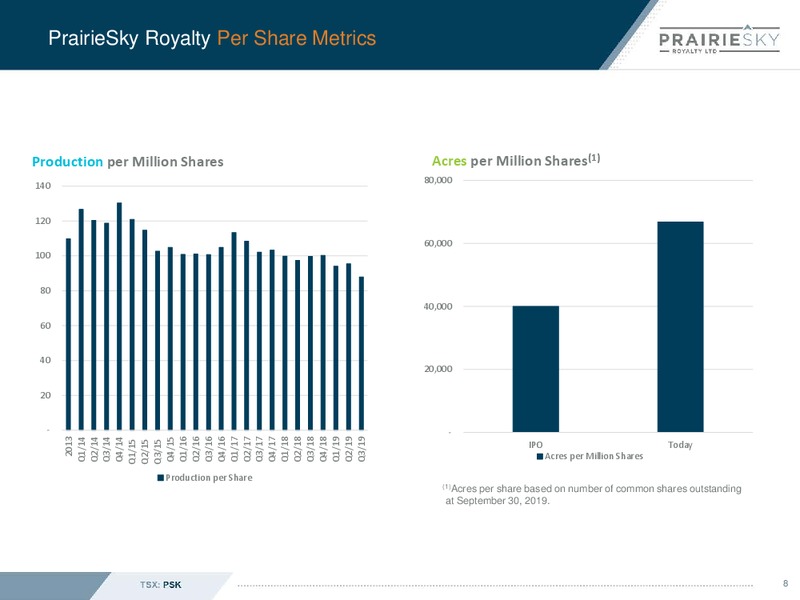Select the Q1/17 production bar

pos(234,331)
